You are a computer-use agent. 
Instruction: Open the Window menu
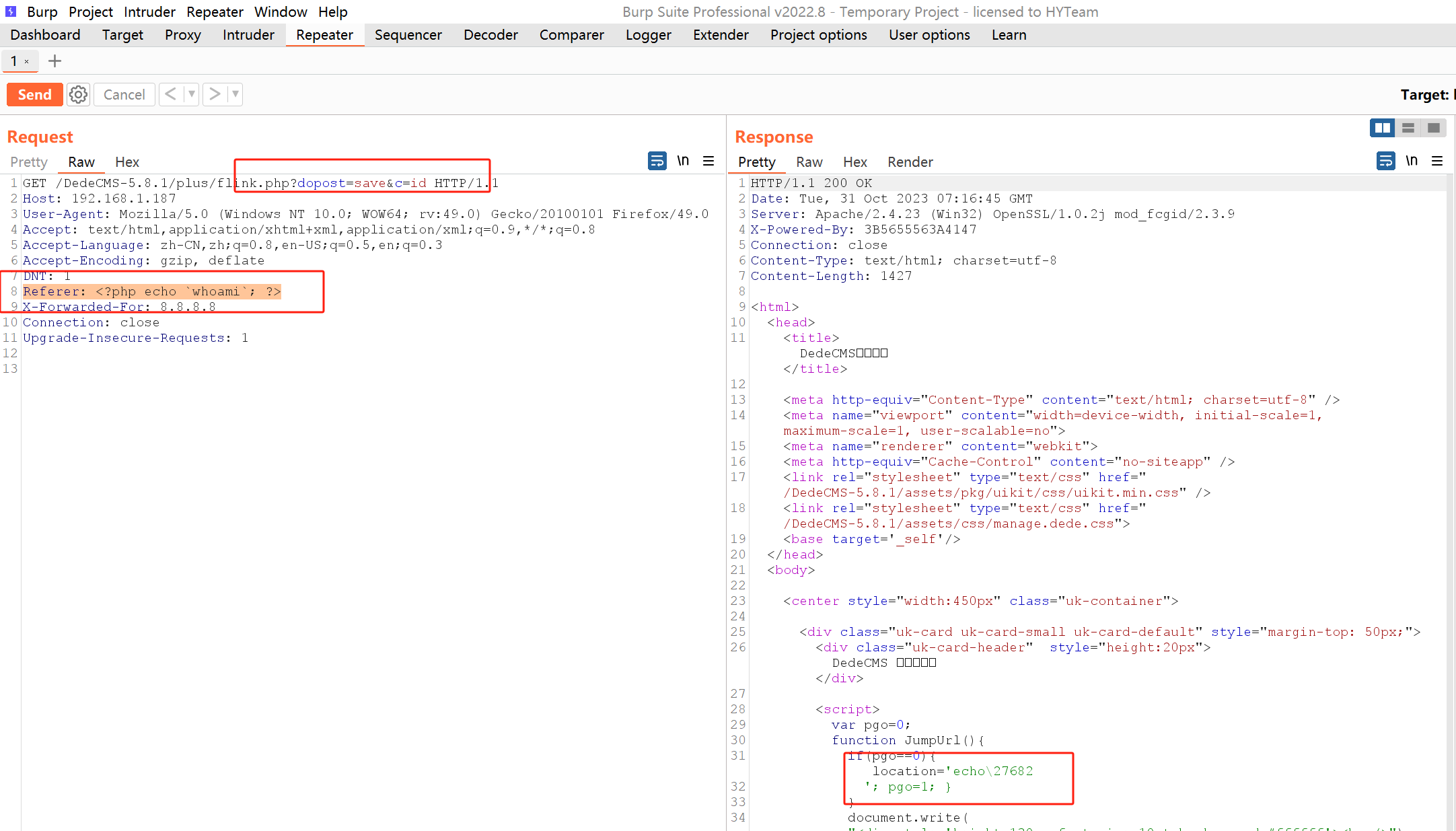281,11
